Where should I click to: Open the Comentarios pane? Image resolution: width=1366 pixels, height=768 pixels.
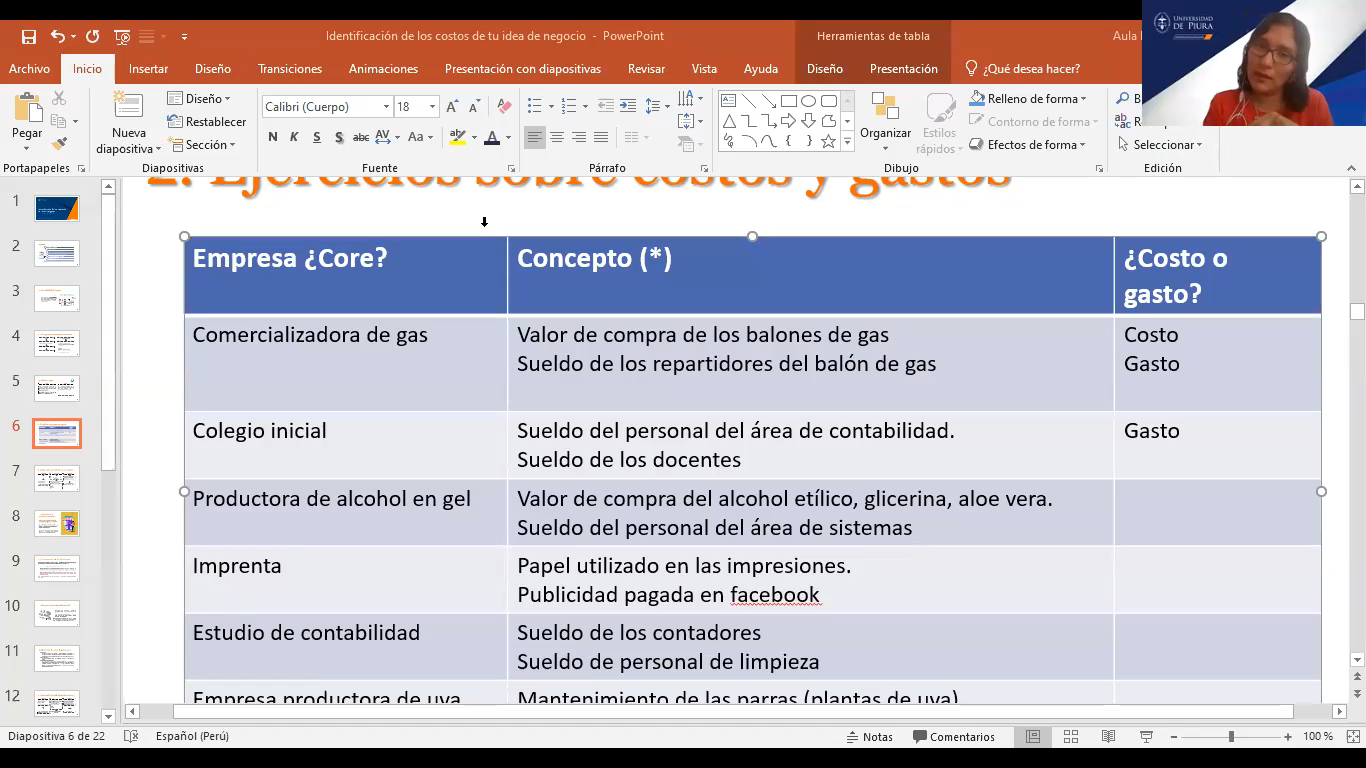tap(954, 737)
